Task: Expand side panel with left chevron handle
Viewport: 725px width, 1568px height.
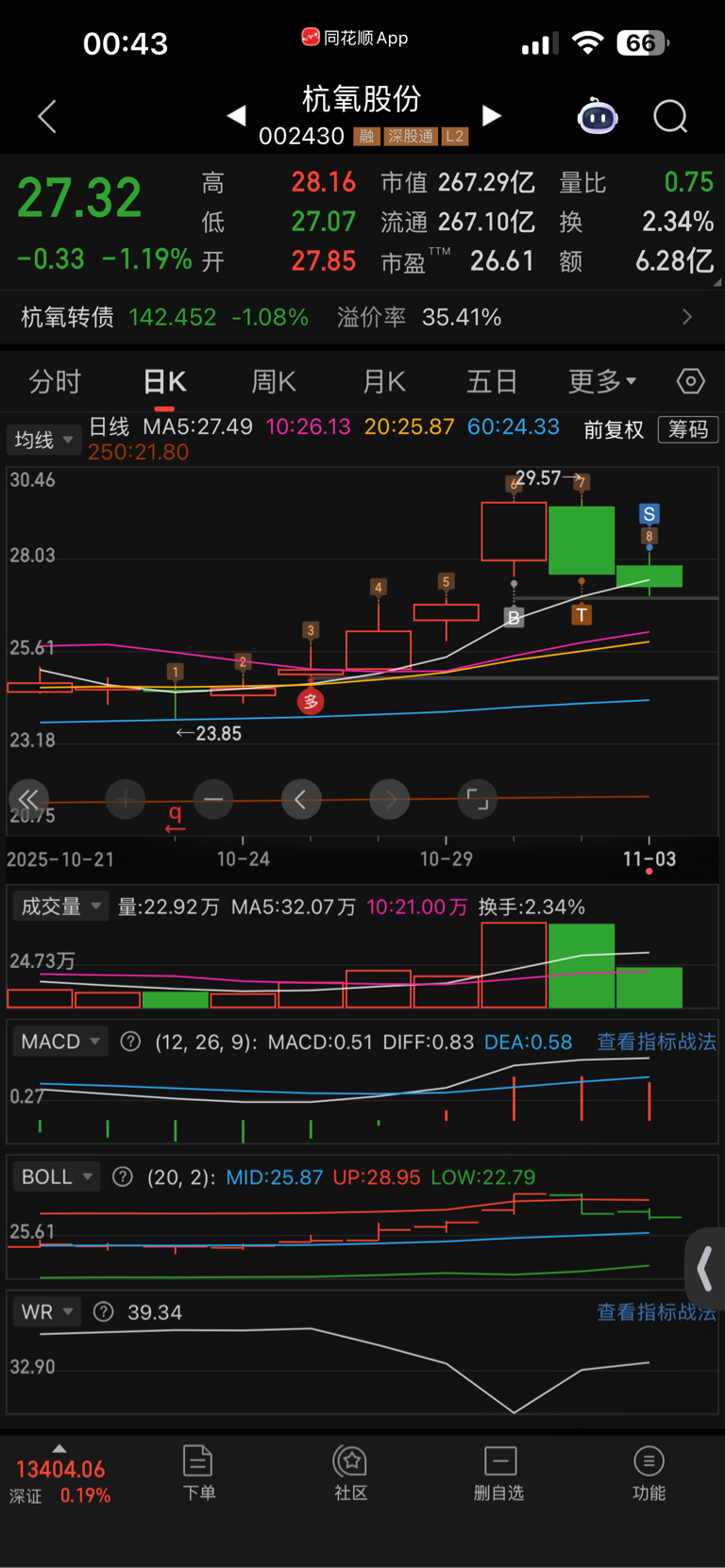Action: (705, 1269)
